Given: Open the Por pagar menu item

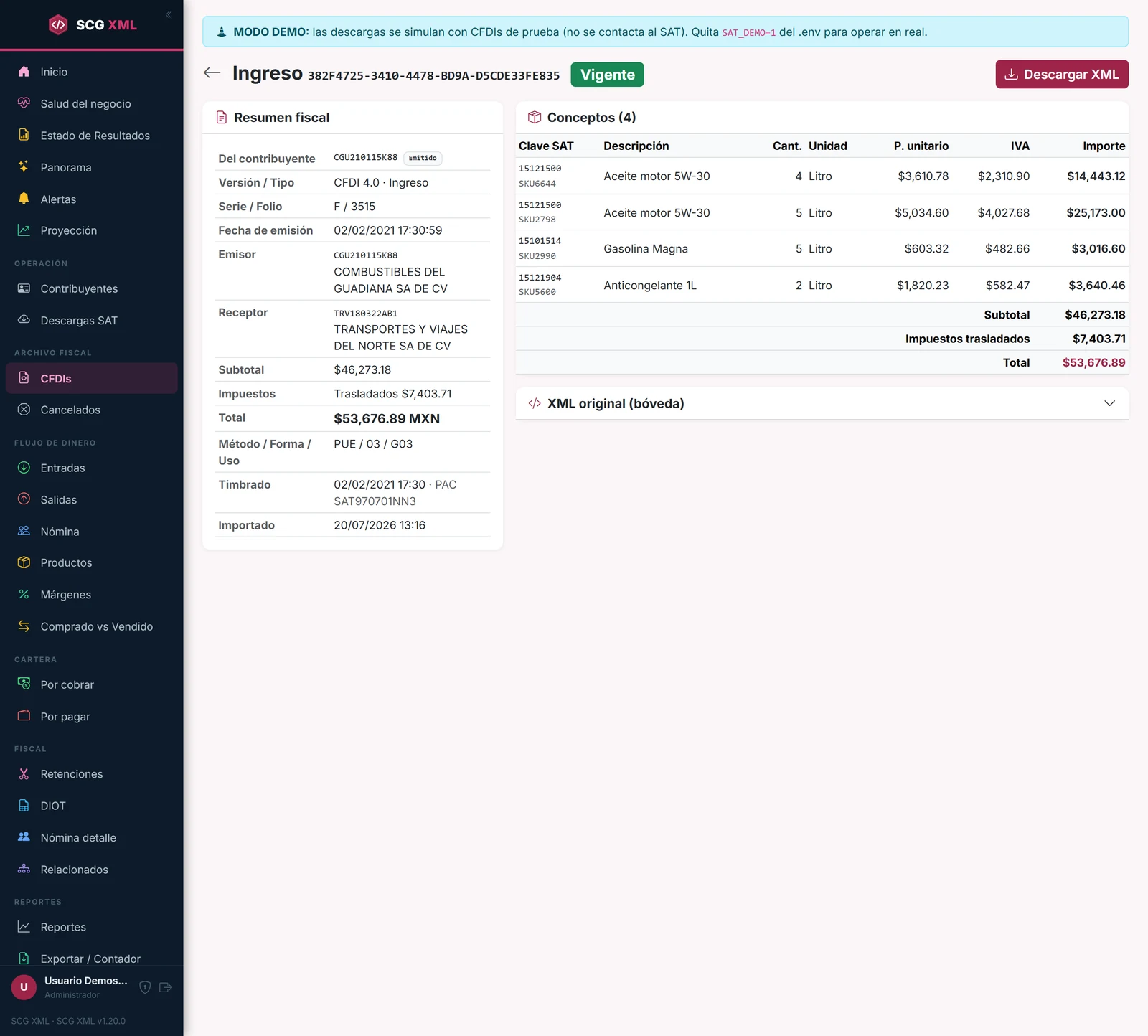Looking at the screenshot, I should (x=92, y=716).
